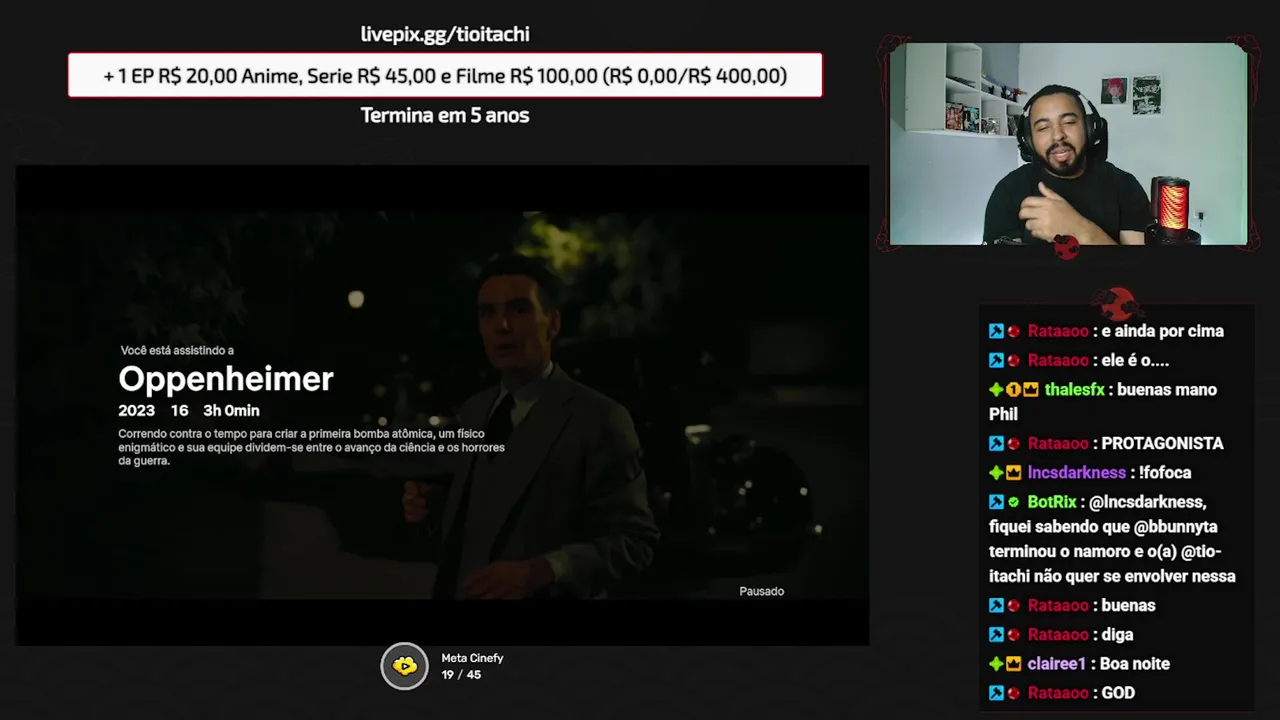This screenshot has width=1280, height=720.
Task: Click blue badge next to BotRix
Action: click(996, 501)
